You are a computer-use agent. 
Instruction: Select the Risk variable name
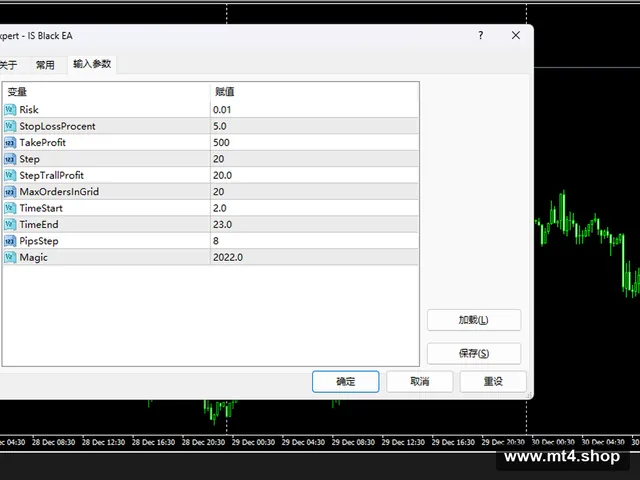pyautogui.click(x=29, y=110)
